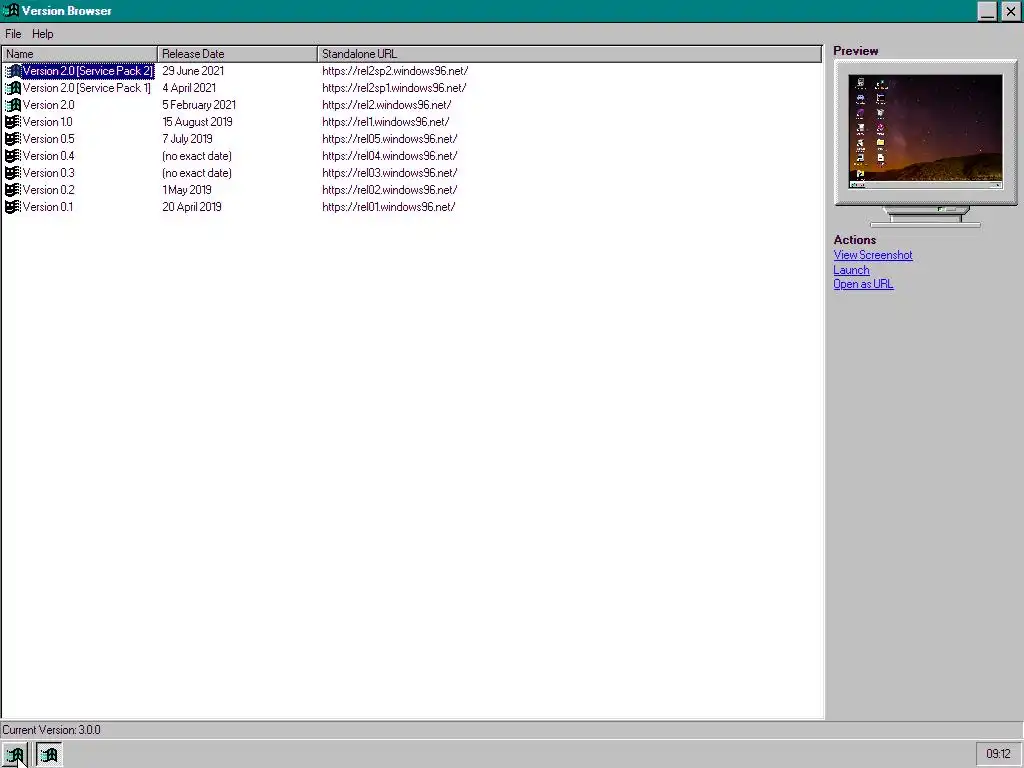Click the Version Browser taskbar button
This screenshot has height=768, width=1024.
pos(49,755)
